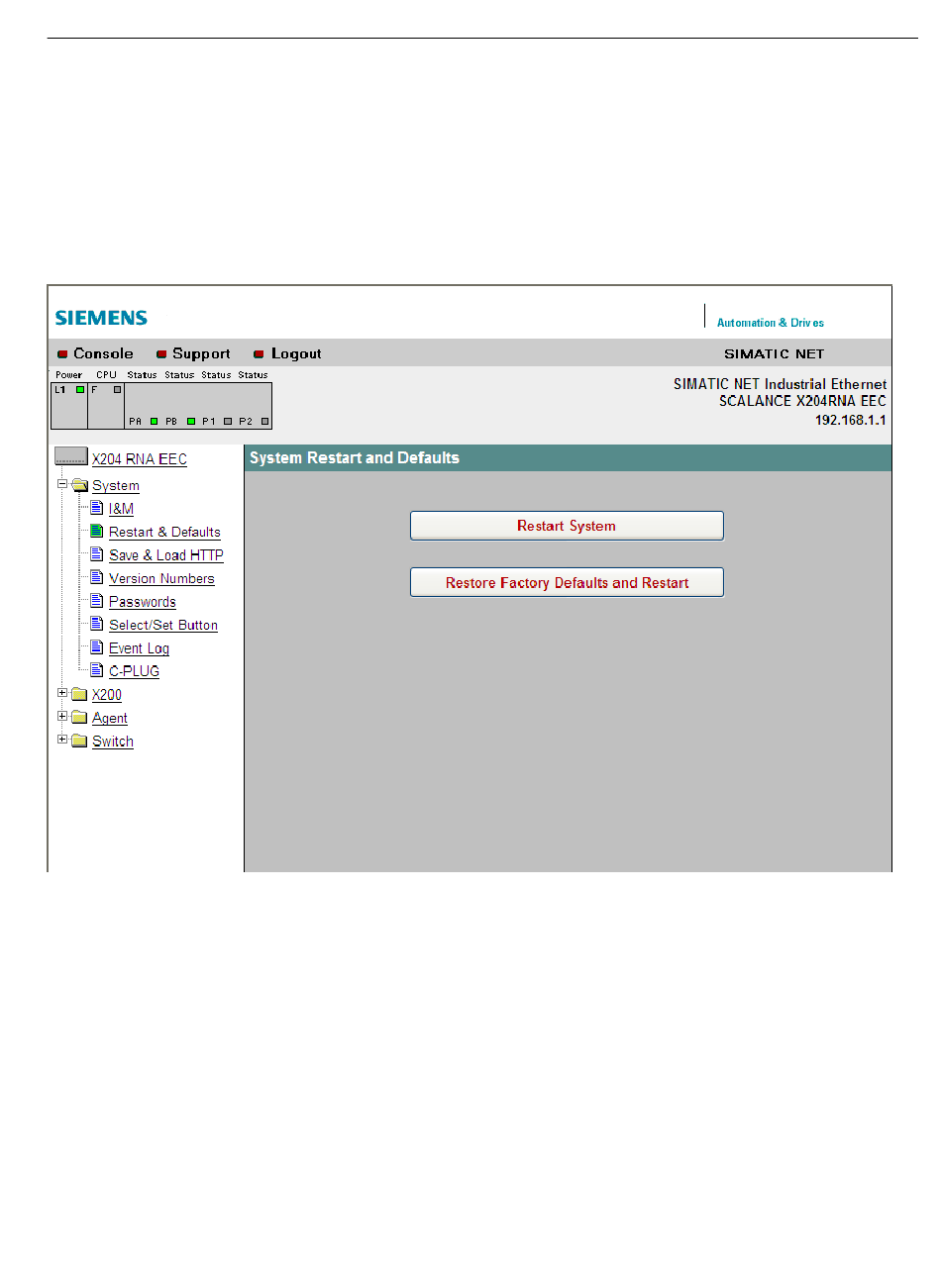Click the X200 folder icon
The width and height of the screenshot is (941, 1288).
(x=79, y=694)
